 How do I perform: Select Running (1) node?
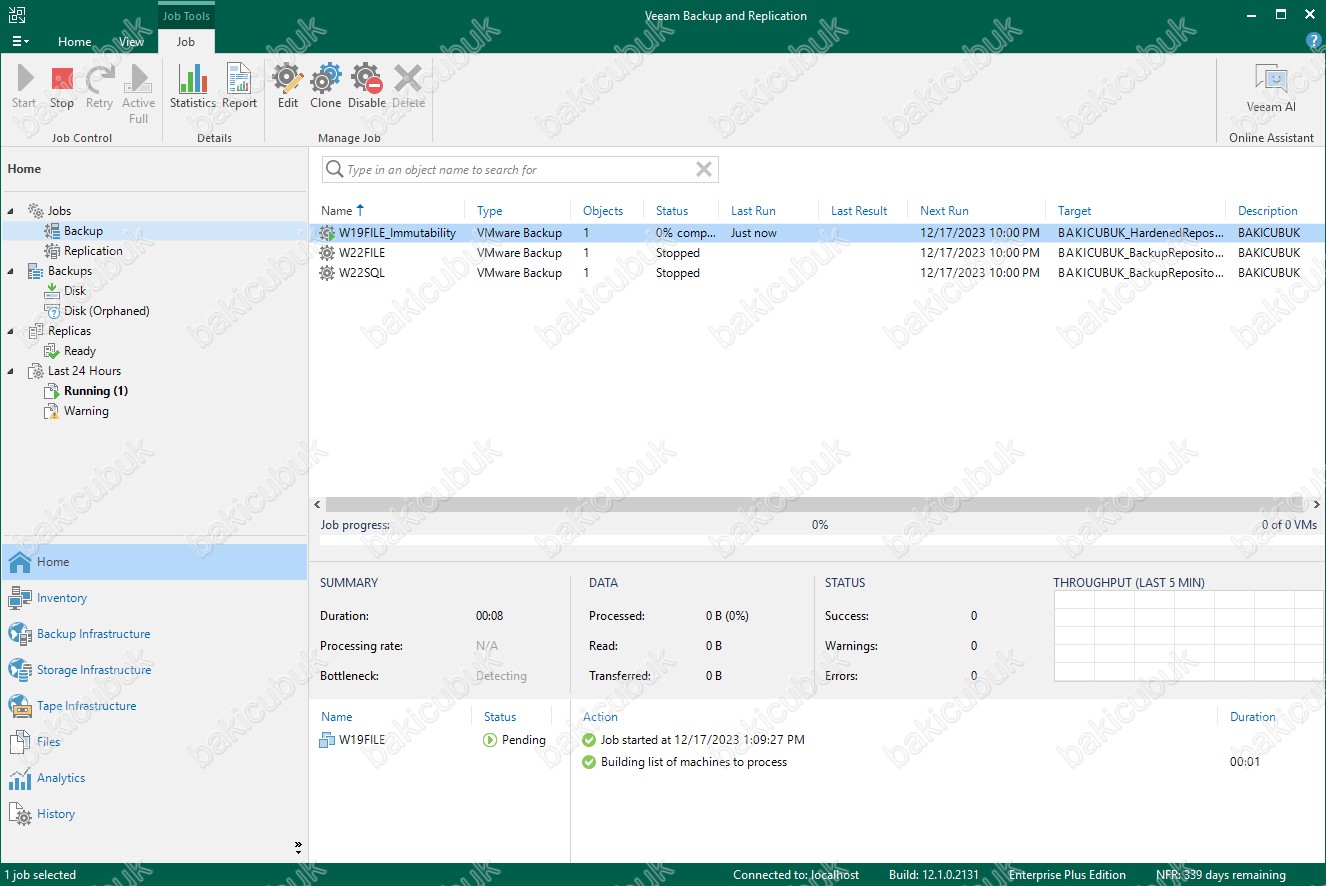pos(96,391)
